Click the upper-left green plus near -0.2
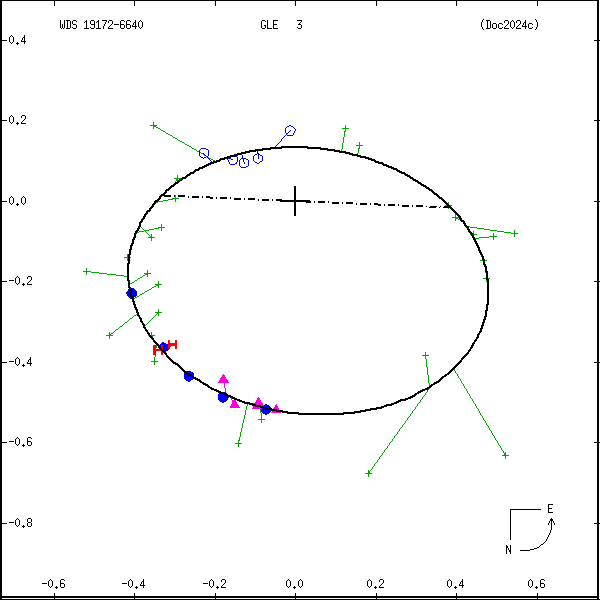This screenshot has width=600, height=600. click(x=153, y=126)
